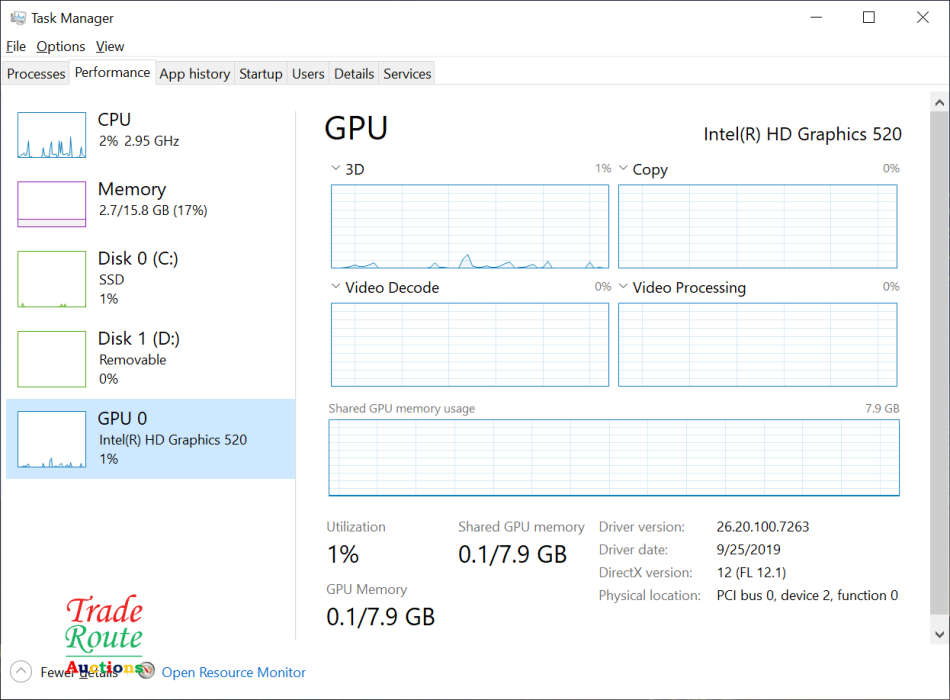Click the scroll down arrow on scrollbar

point(938,634)
